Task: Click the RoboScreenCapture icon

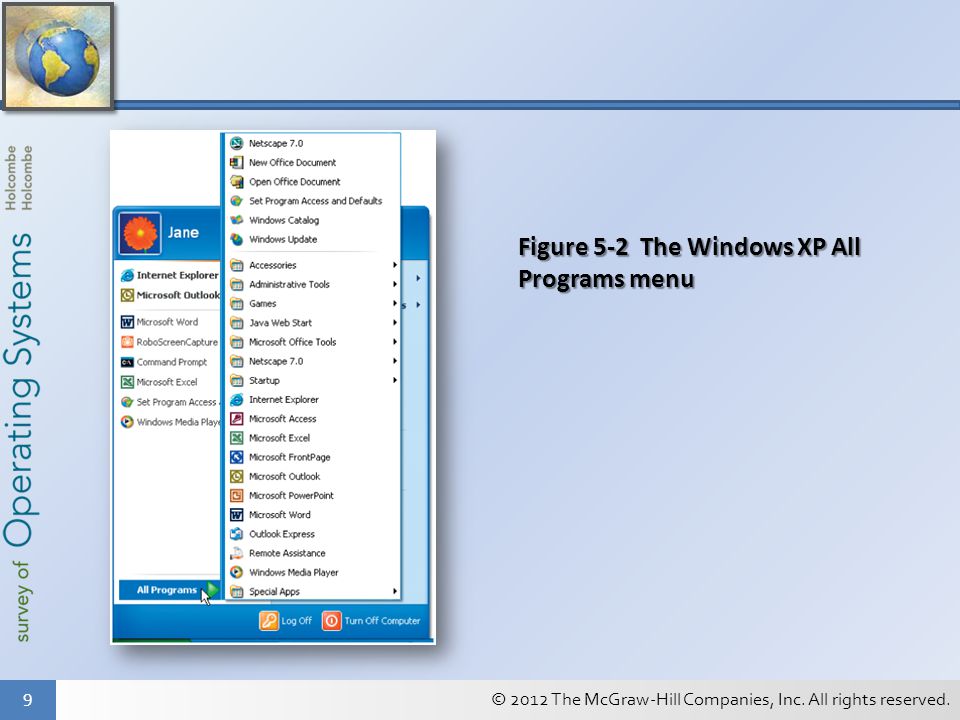Action: pyautogui.click(x=127, y=342)
